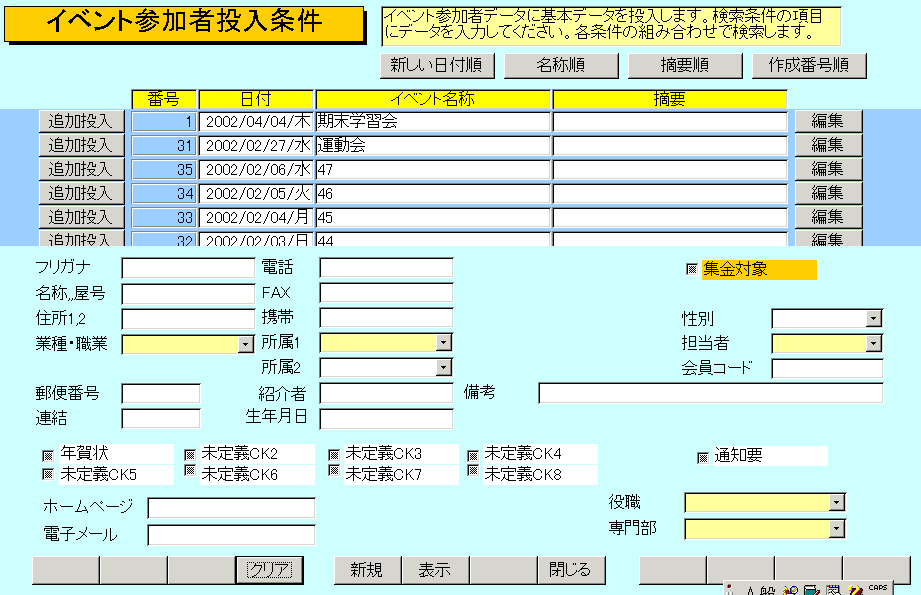The image size is (921, 595).
Task: Open the 役職 dropdown arrow
Action: pos(836,502)
